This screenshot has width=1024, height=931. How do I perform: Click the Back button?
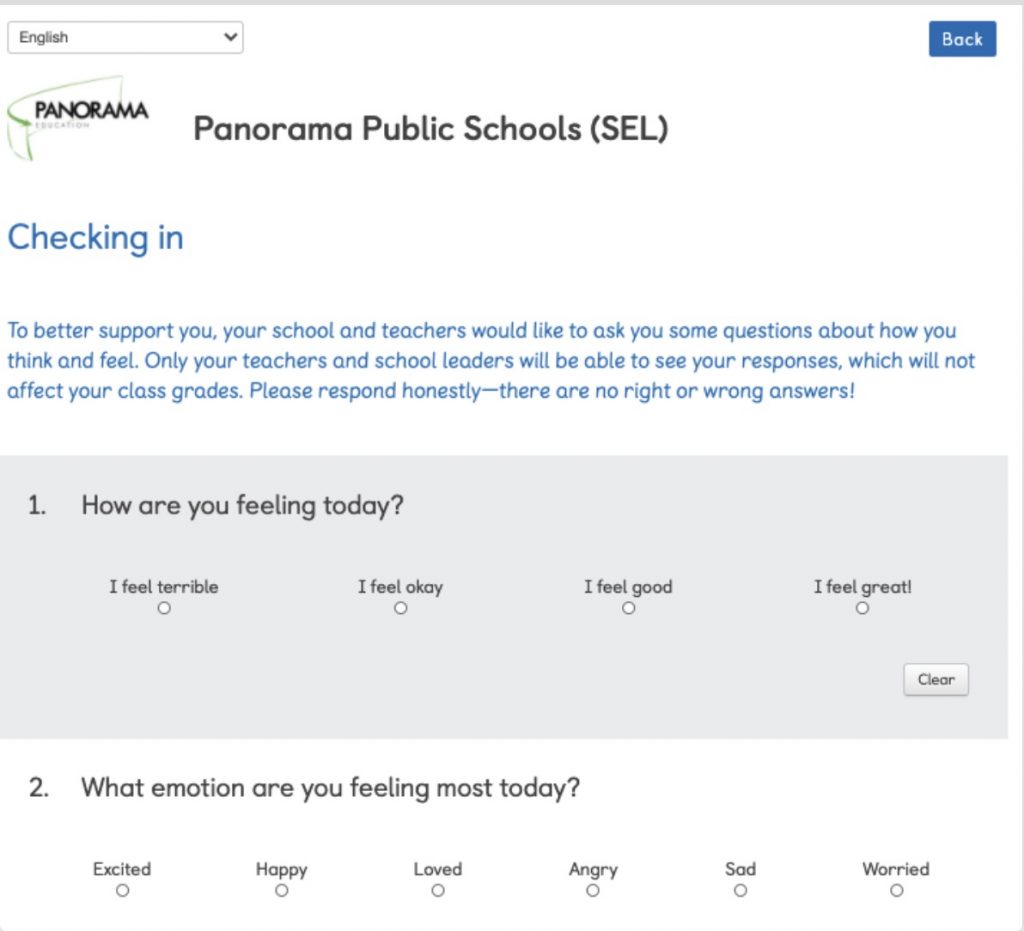(962, 39)
